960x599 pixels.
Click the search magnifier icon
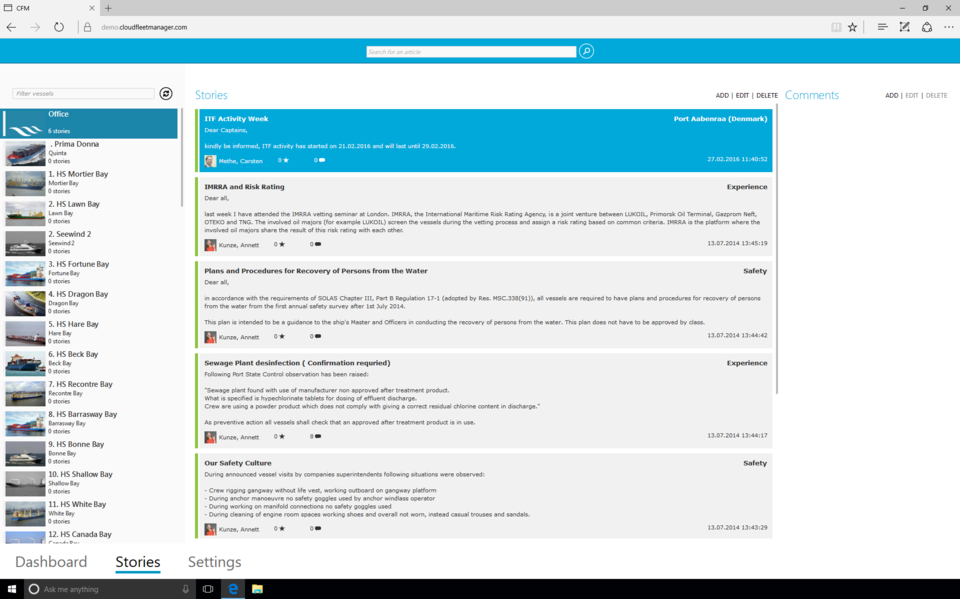587,51
